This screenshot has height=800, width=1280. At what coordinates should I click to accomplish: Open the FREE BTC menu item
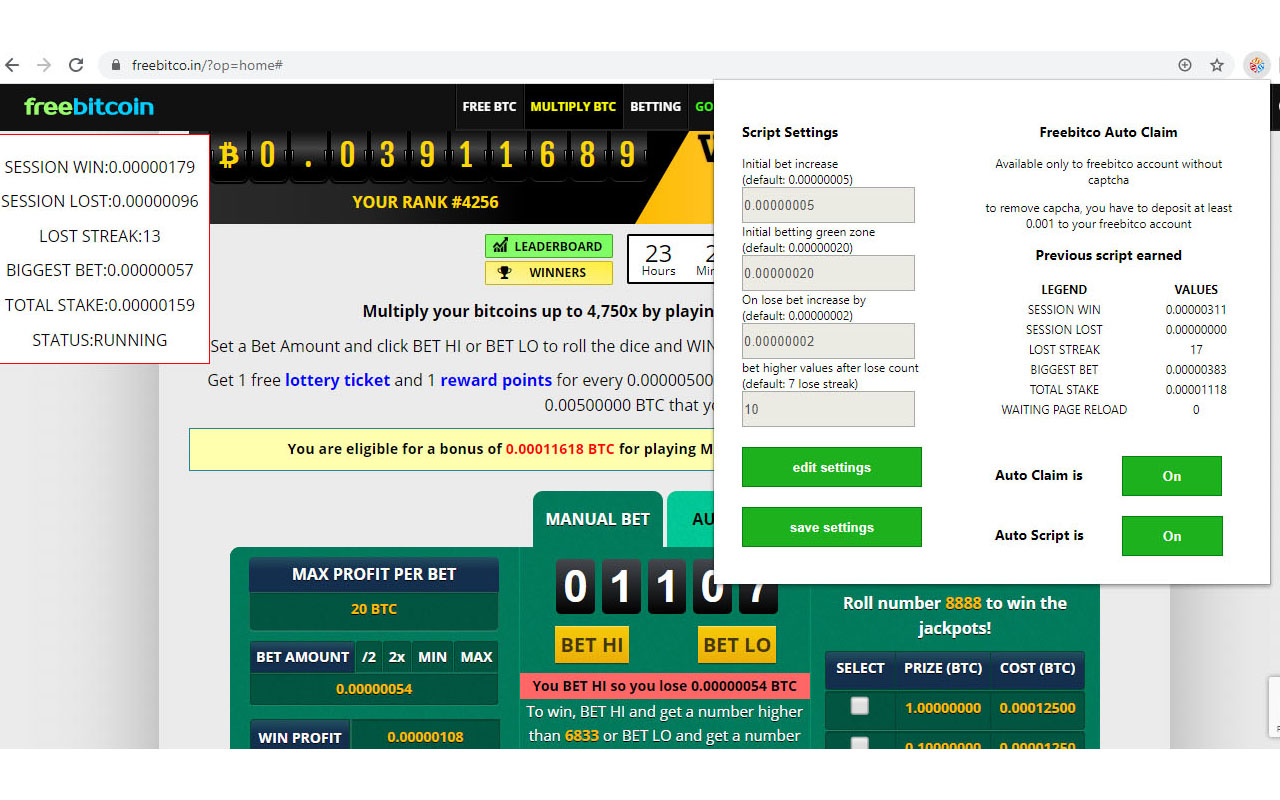[x=490, y=107]
